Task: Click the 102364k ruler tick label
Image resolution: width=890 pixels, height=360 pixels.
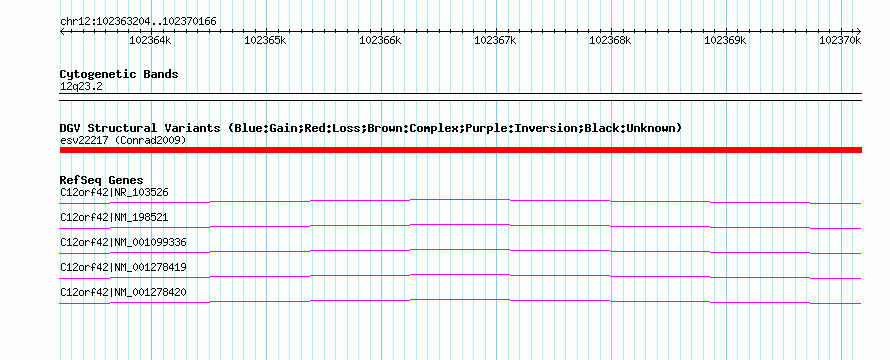Action: click(x=150, y=40)
